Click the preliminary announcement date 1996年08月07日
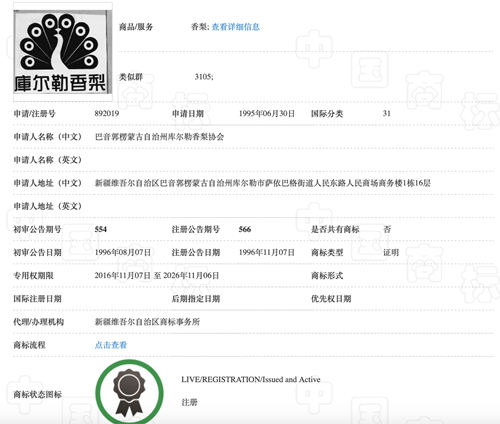The width and height of the screenshot is (500, 424). click(x=123, y=253)
